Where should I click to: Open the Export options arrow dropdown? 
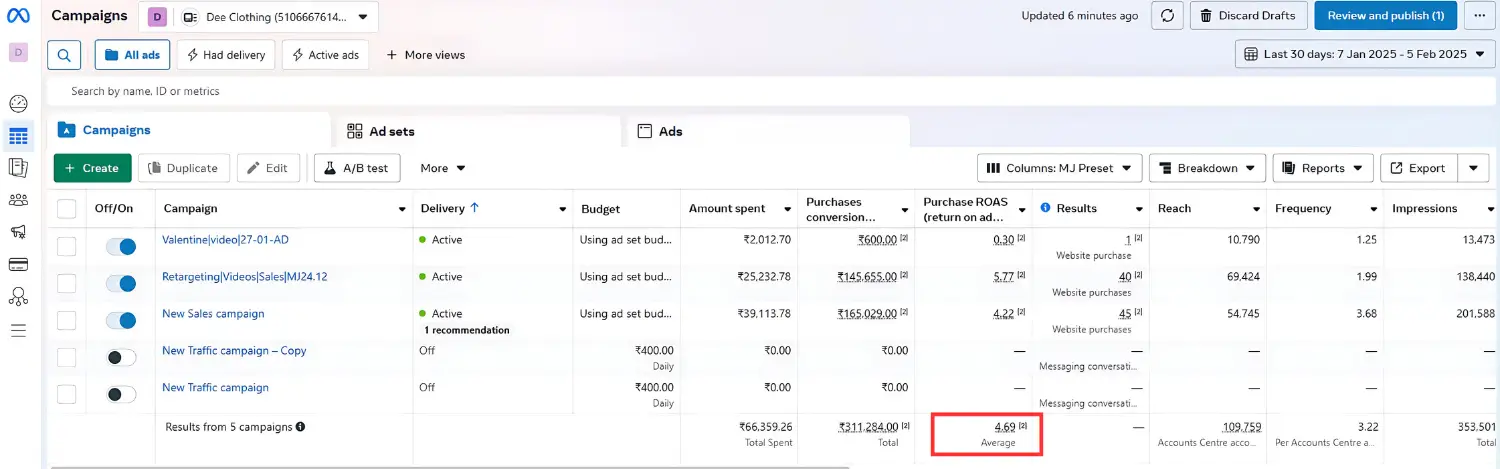[1473, 168]
